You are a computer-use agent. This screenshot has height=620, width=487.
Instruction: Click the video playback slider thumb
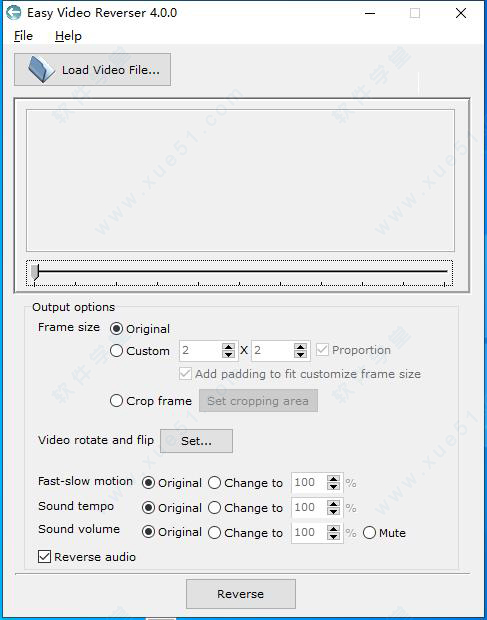point(35,272)
